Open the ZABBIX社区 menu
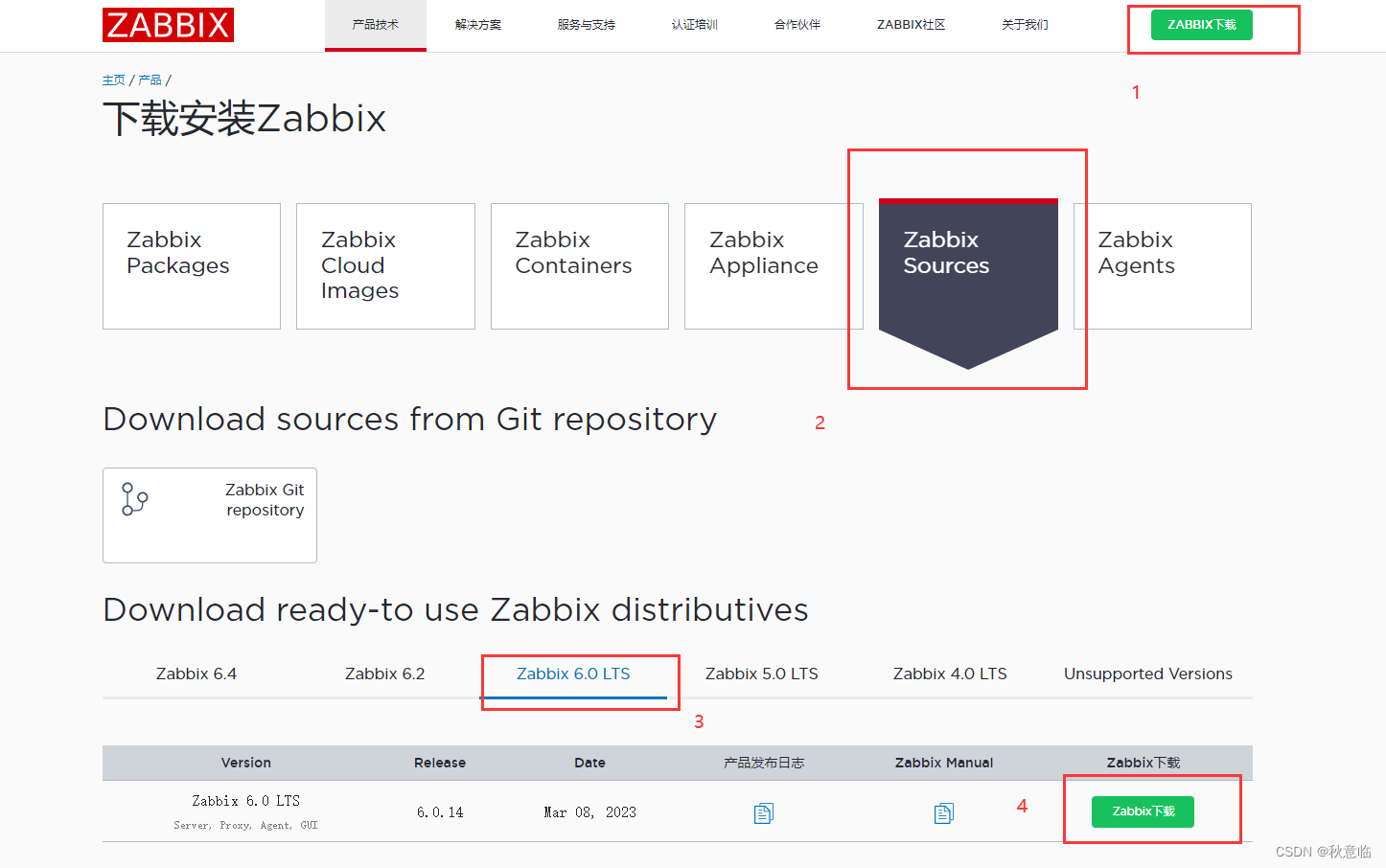The height and width of the screenshot is (868, 1386). (x=910, y=24)
